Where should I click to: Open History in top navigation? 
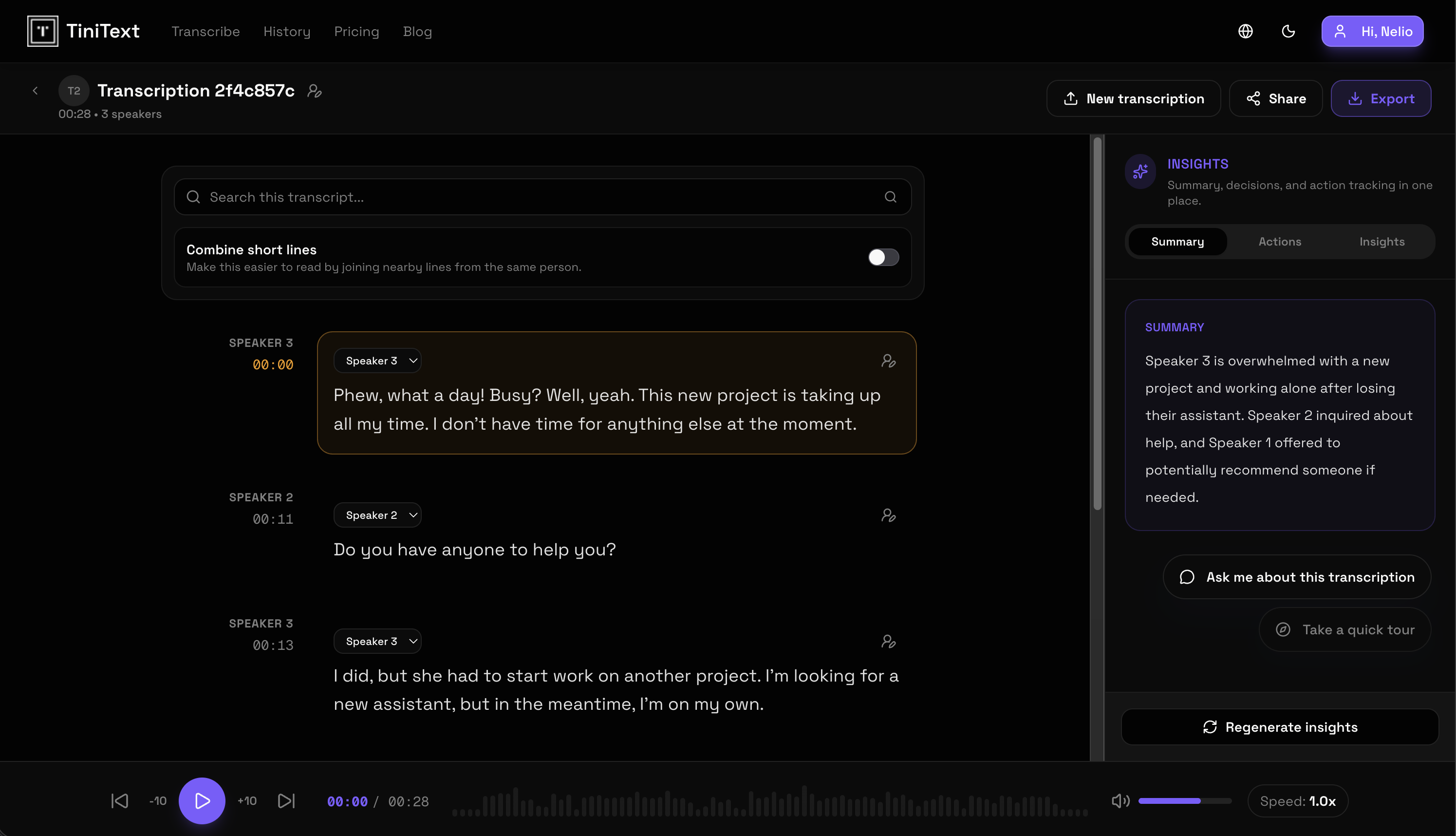click(286, 32)
